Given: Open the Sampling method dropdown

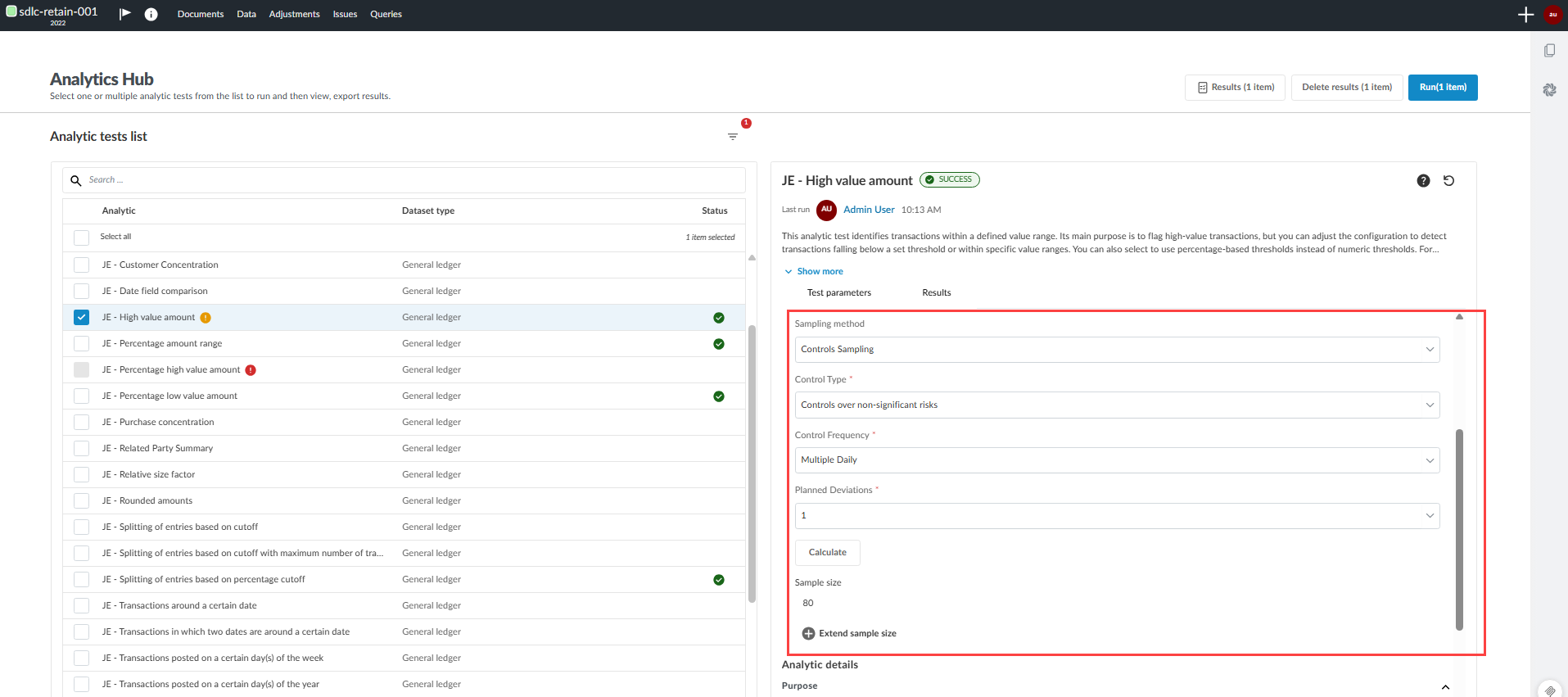Looking at the screenshot, I should coord(1117,350).
